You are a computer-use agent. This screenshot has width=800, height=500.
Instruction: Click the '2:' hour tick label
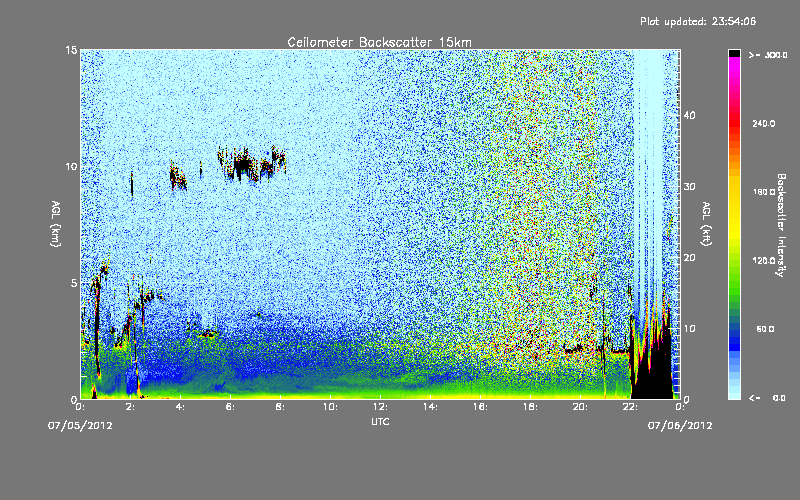pyautogui.click(x=131, y=407)
